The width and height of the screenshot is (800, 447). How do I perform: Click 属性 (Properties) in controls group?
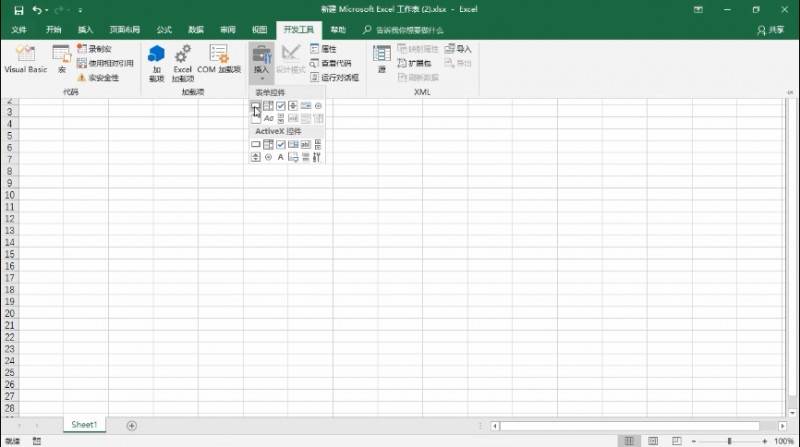click(323, 49)
